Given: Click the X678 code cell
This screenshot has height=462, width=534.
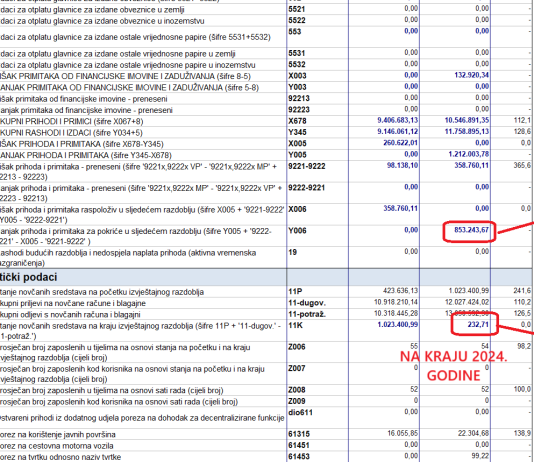Looking at the screenshot, I should (297, 121).
